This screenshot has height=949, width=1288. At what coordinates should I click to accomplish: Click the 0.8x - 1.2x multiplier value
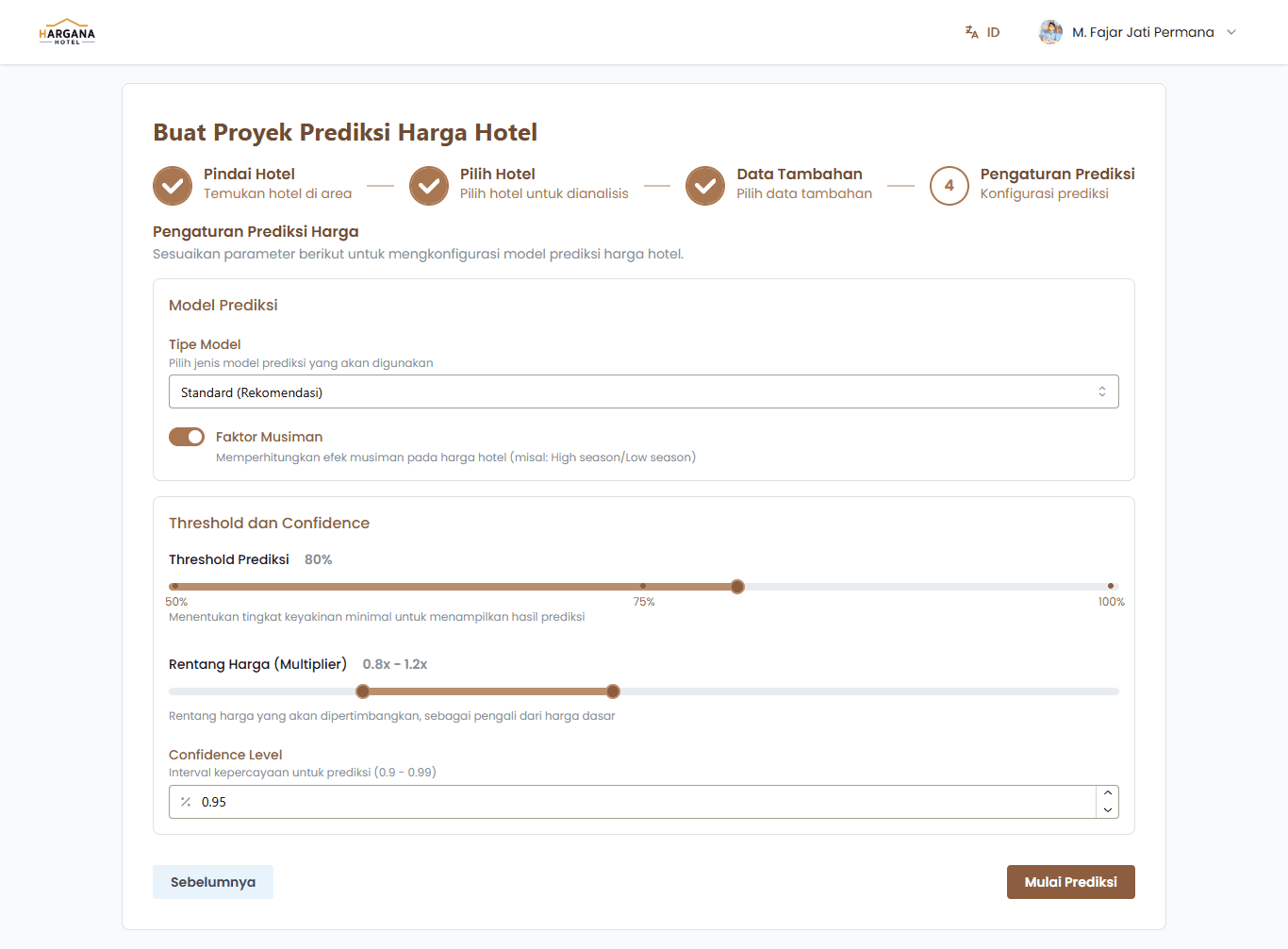395,664
